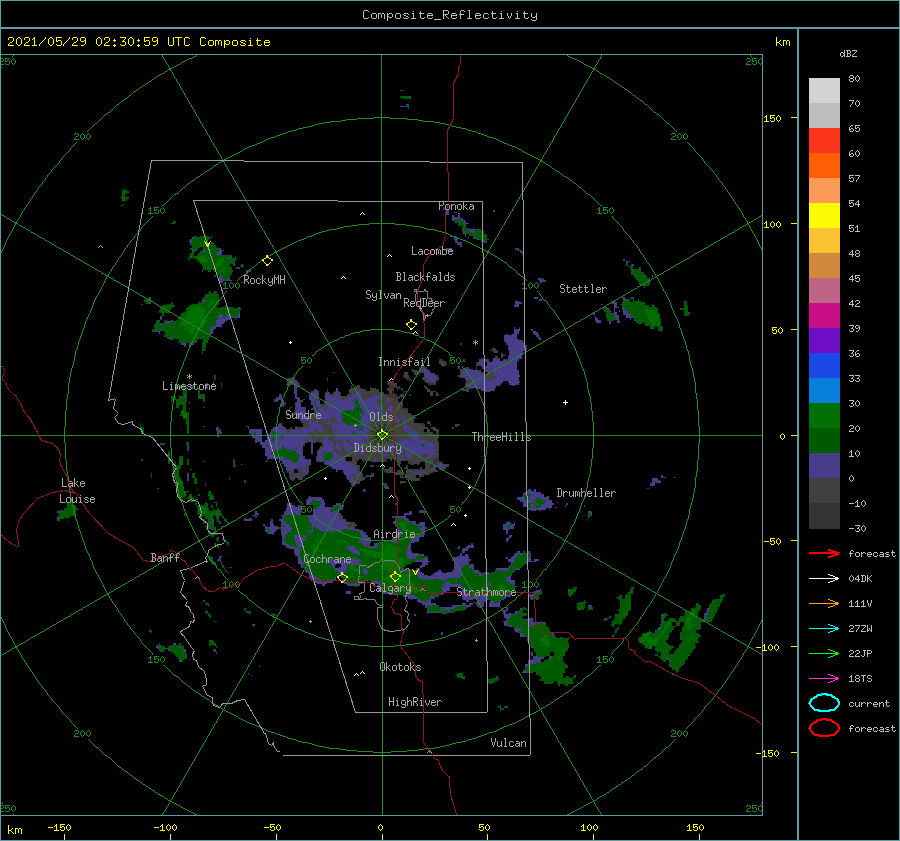Click the white plus marker east of ThreeHills

pyautogui.click(x=565, y=402)
